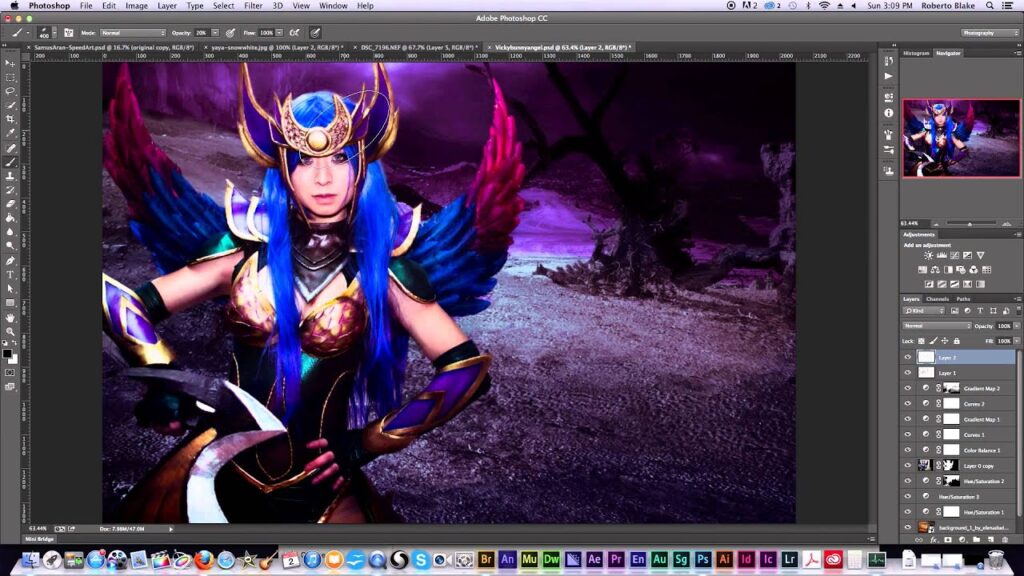The height and width of the screenshot is (576, 1024).
Task: Select the Rectangular Marquee tool
Action: click(10, 77)
